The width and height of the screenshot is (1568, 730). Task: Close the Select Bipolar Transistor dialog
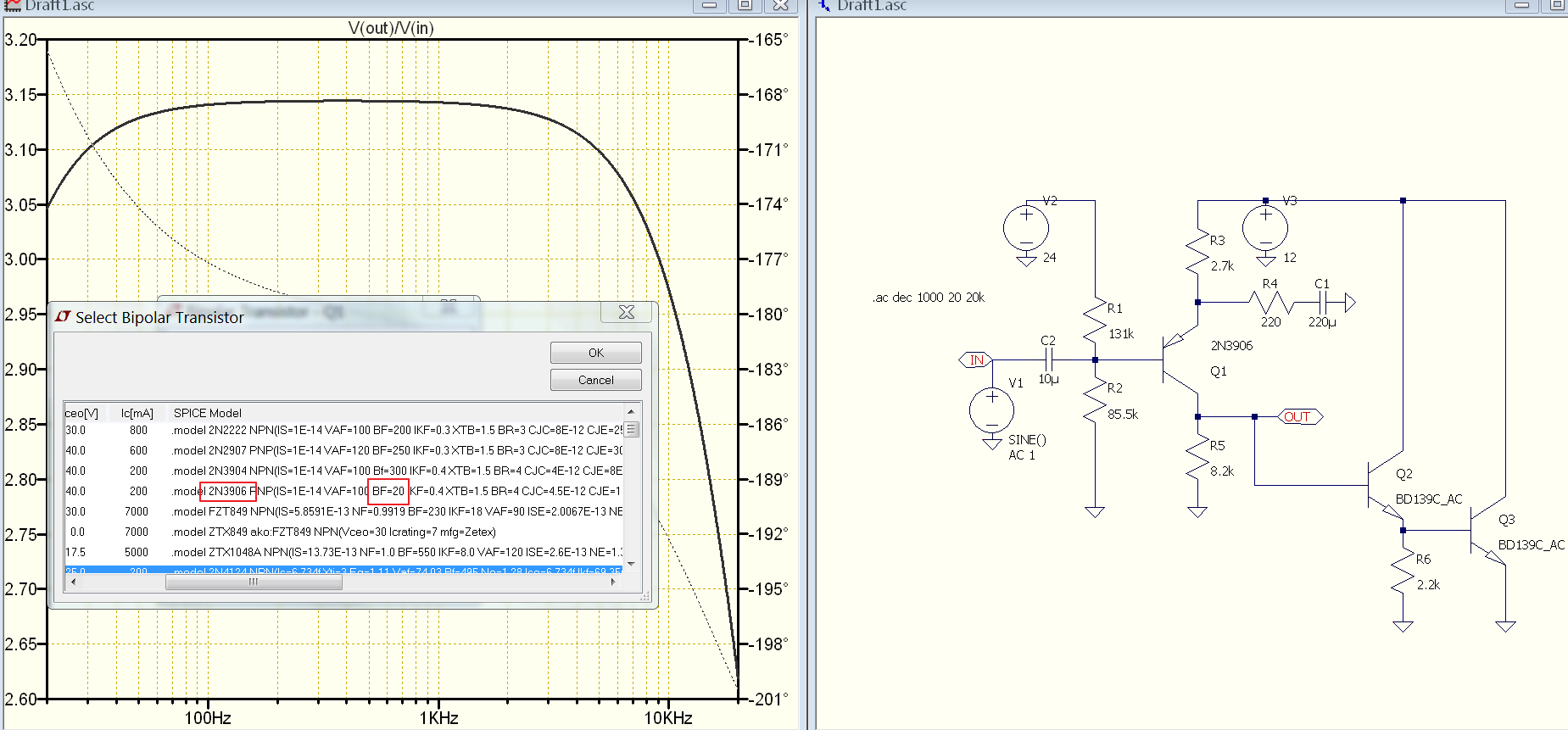tap(627, 312)
